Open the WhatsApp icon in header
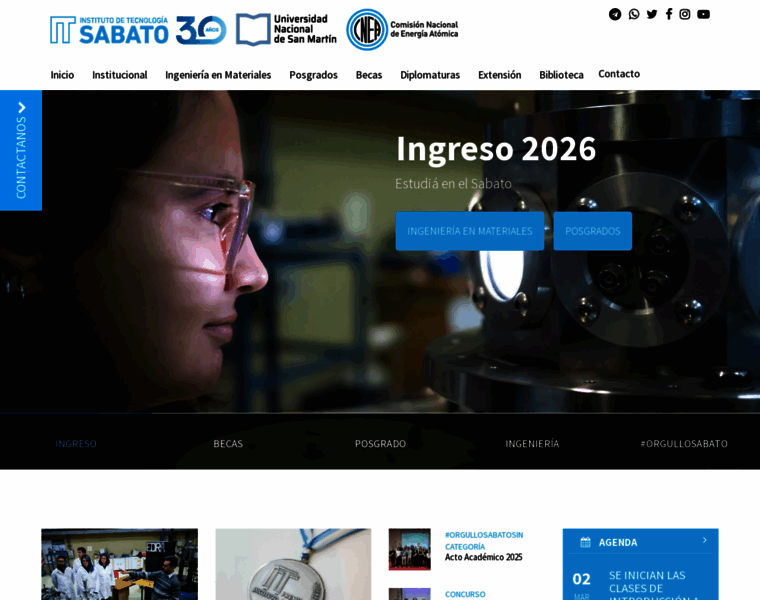 (634, 14)
